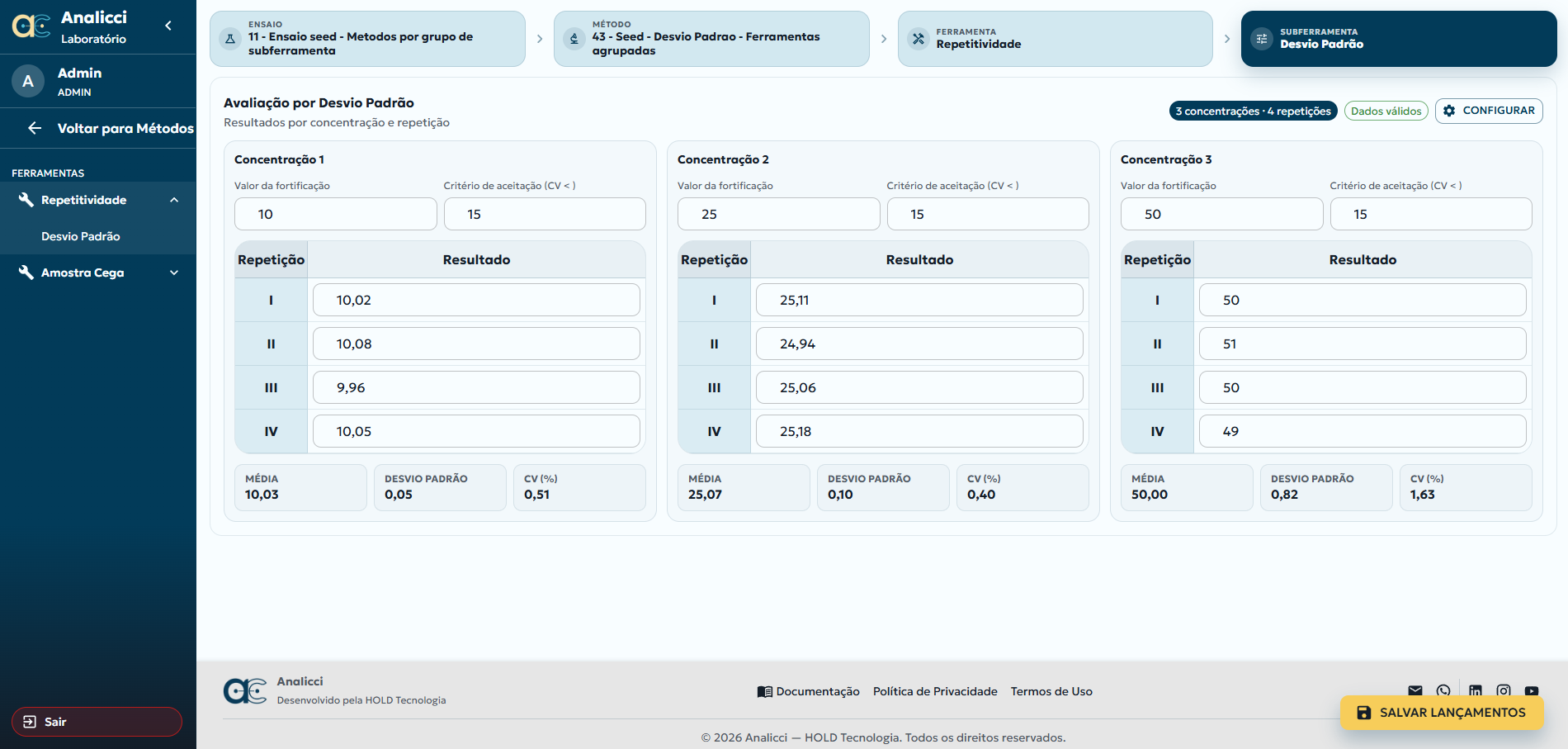Click the Analicci logo in the sidebar

[31, 26]
